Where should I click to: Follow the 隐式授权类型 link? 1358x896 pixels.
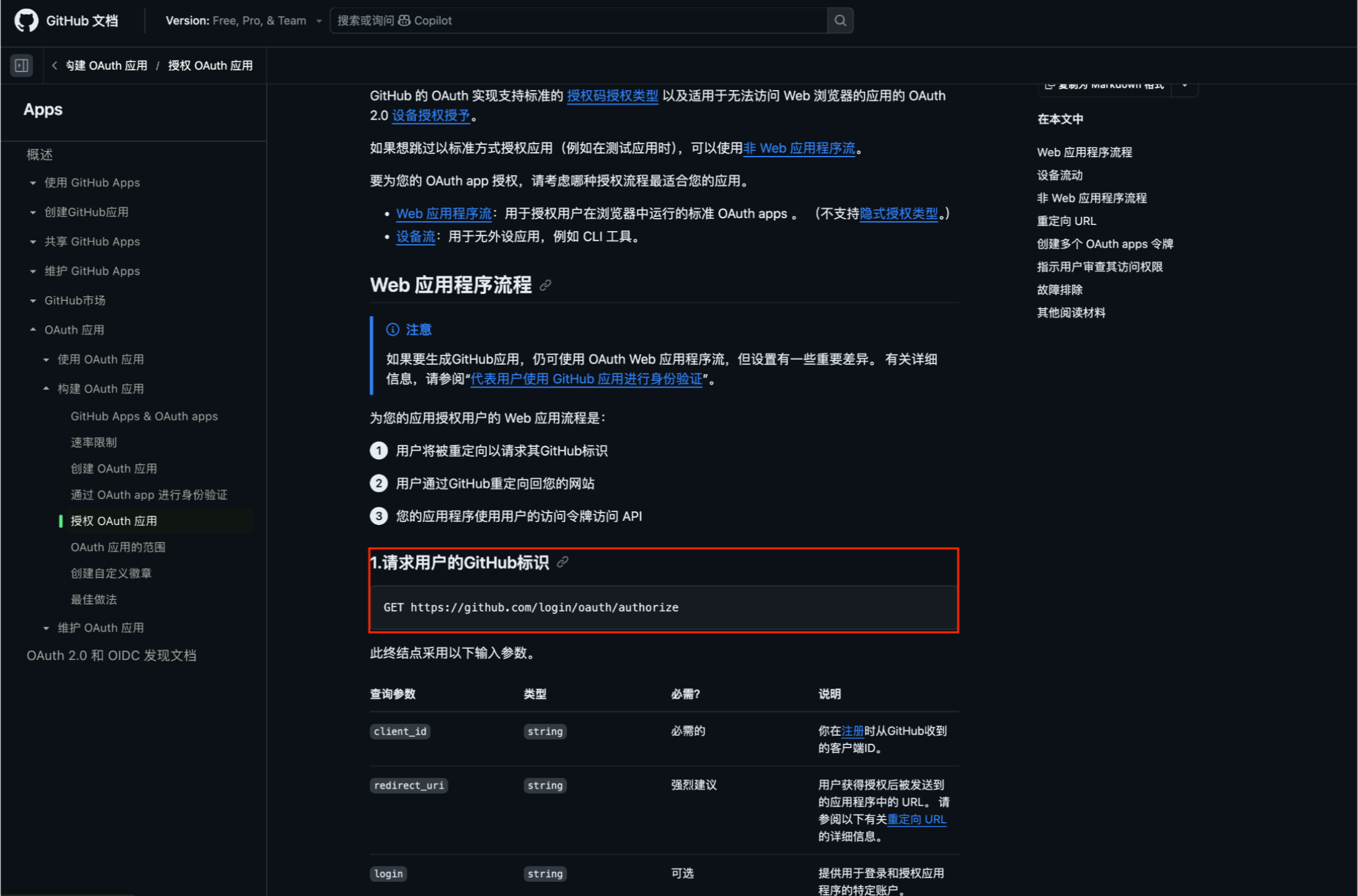899,213
